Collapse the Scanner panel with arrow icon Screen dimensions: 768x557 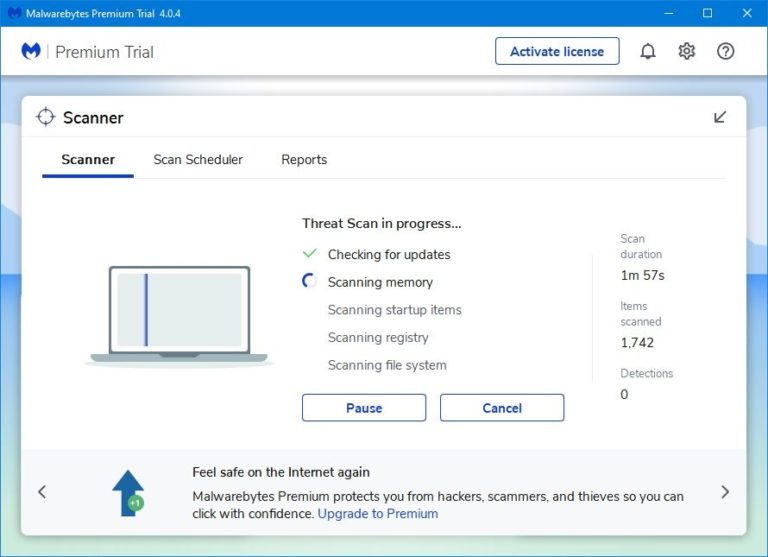pyautogui.click(x=720, y=117)
